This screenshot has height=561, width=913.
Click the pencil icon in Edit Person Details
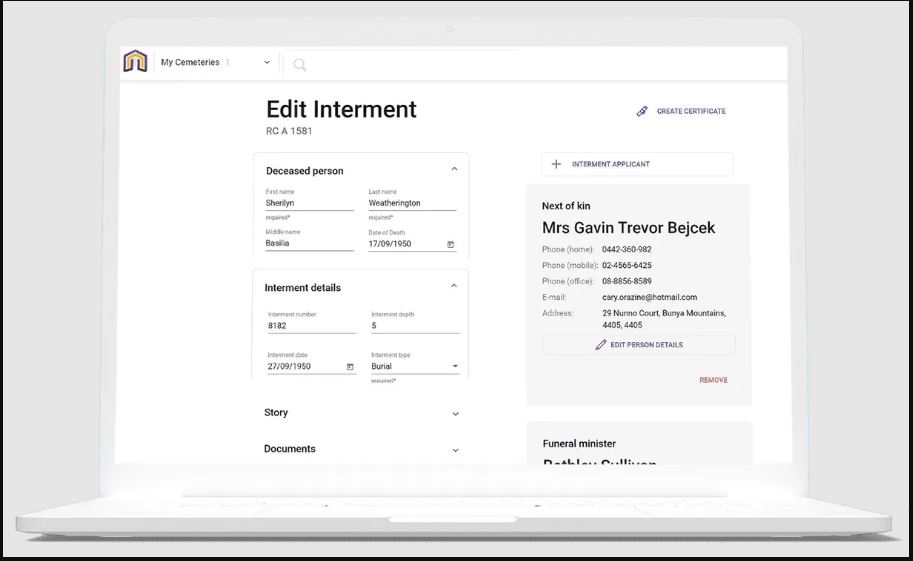(x=600, y=345)
